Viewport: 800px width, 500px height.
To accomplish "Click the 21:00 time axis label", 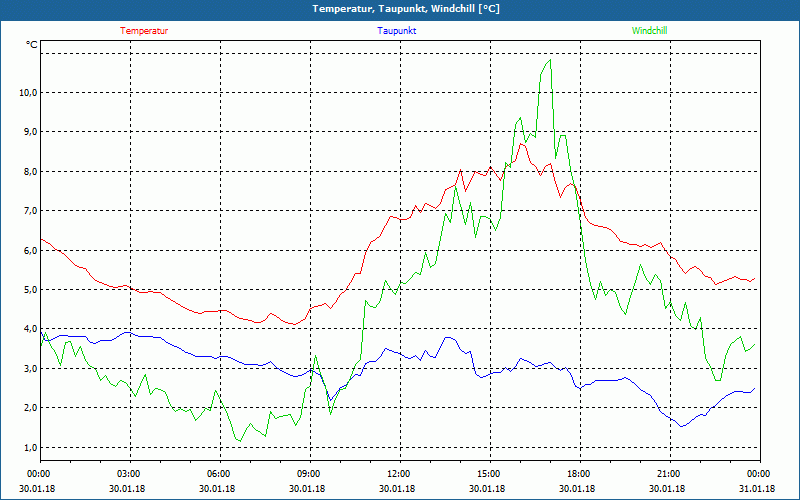I will pyautogui.click(x=667, y=474).
